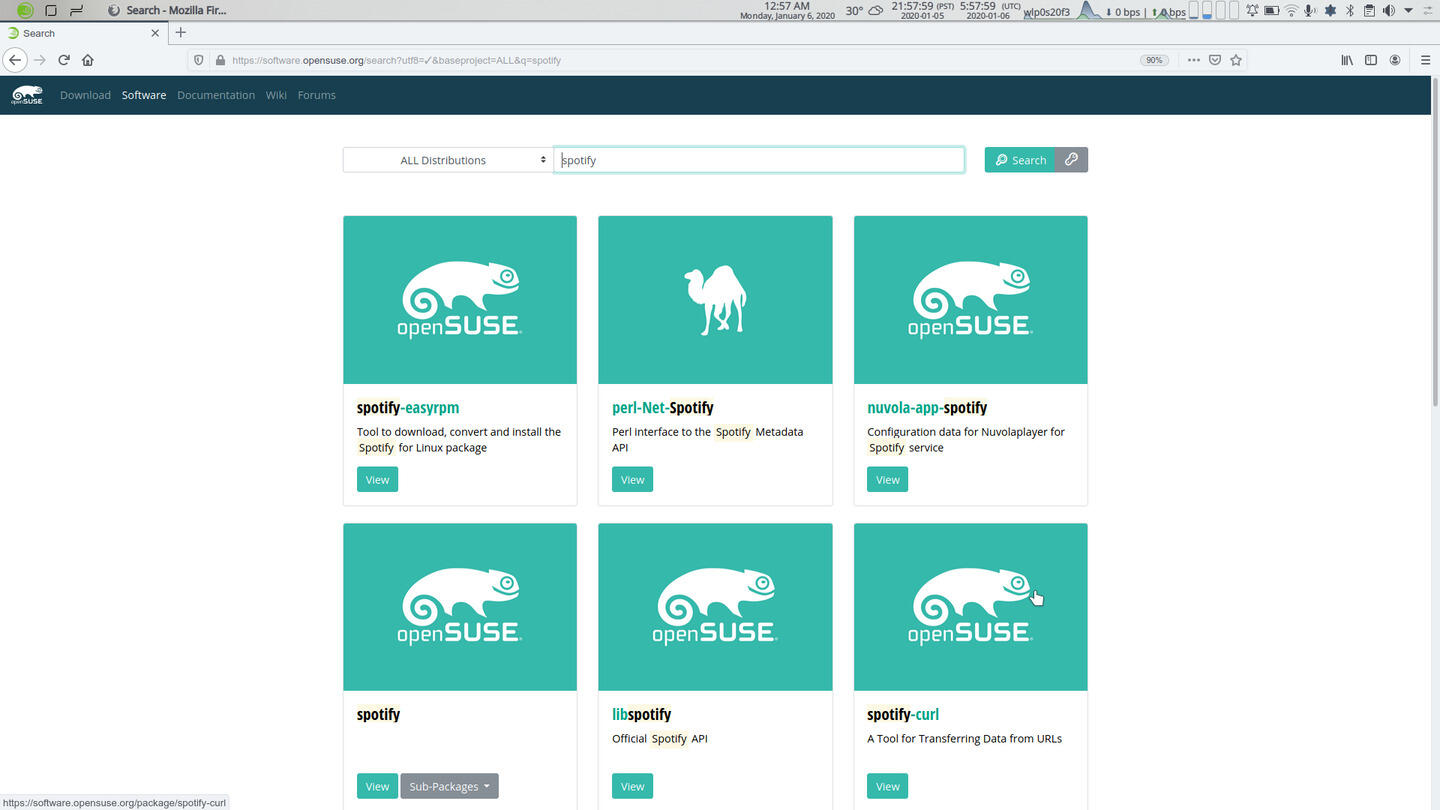Open the Firefox hamburger menu
Viewport: 1440px width, 810px height.
(x=1425, y=60)
